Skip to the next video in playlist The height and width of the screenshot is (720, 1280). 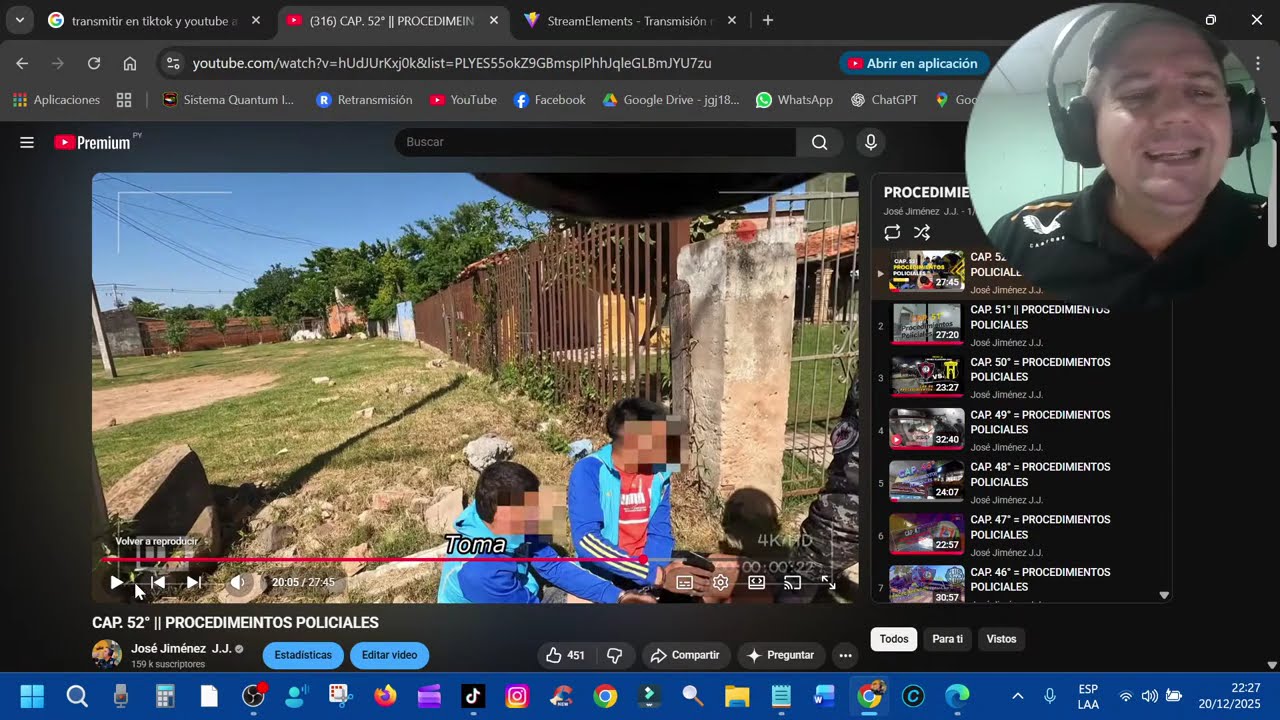click(194, 582)
